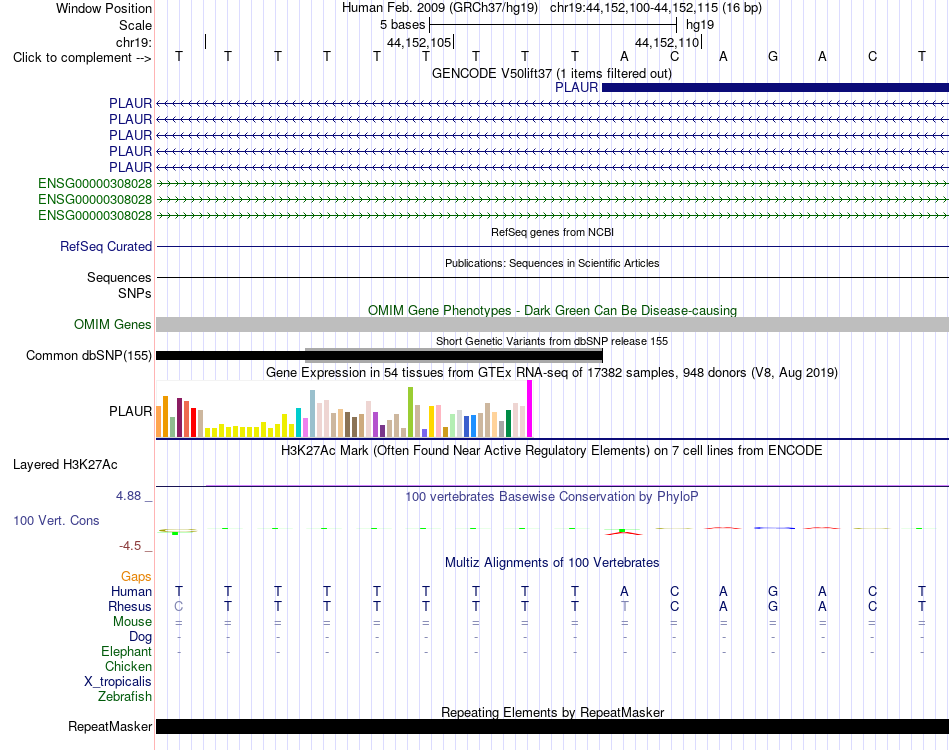The width and height of the screenshot is (950, 750).
Task: Click the dark blue PLAUR exon block
Action: pos(776,88)
